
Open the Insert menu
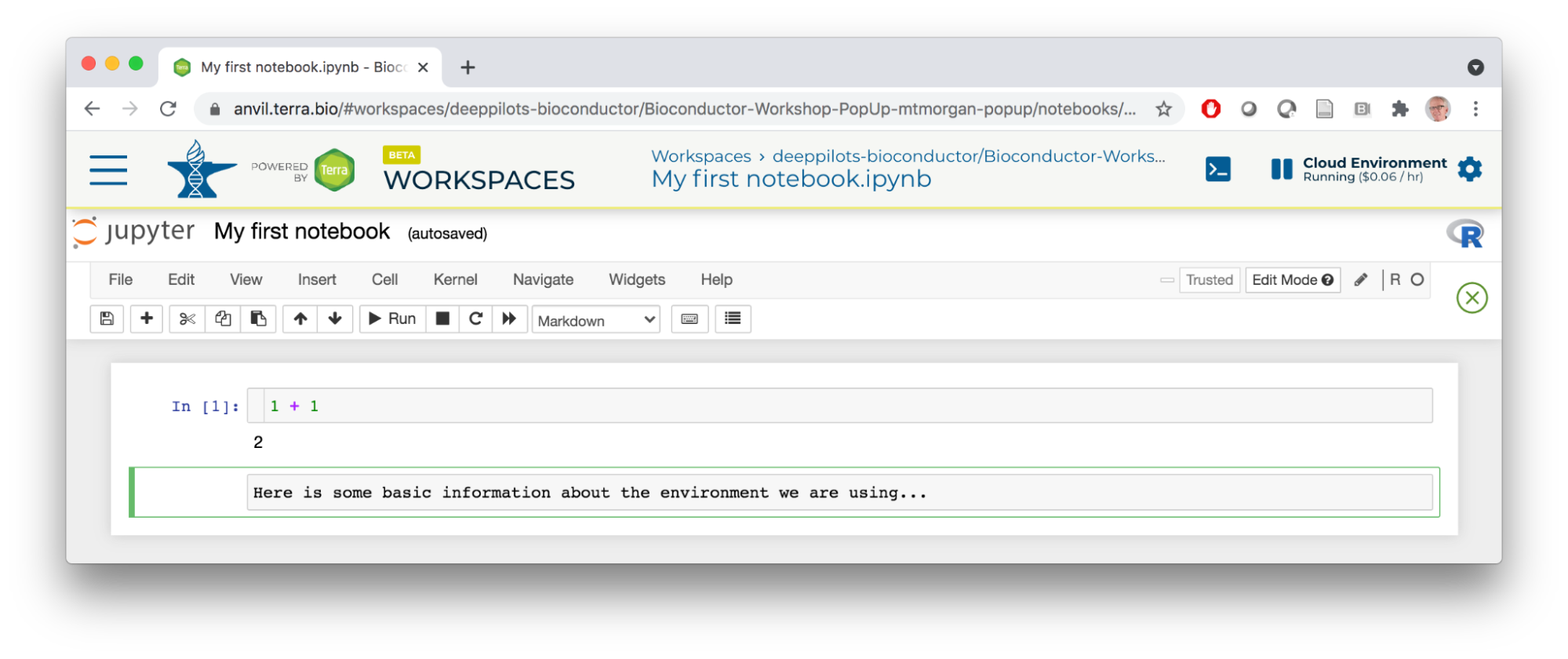coord(317,279)
